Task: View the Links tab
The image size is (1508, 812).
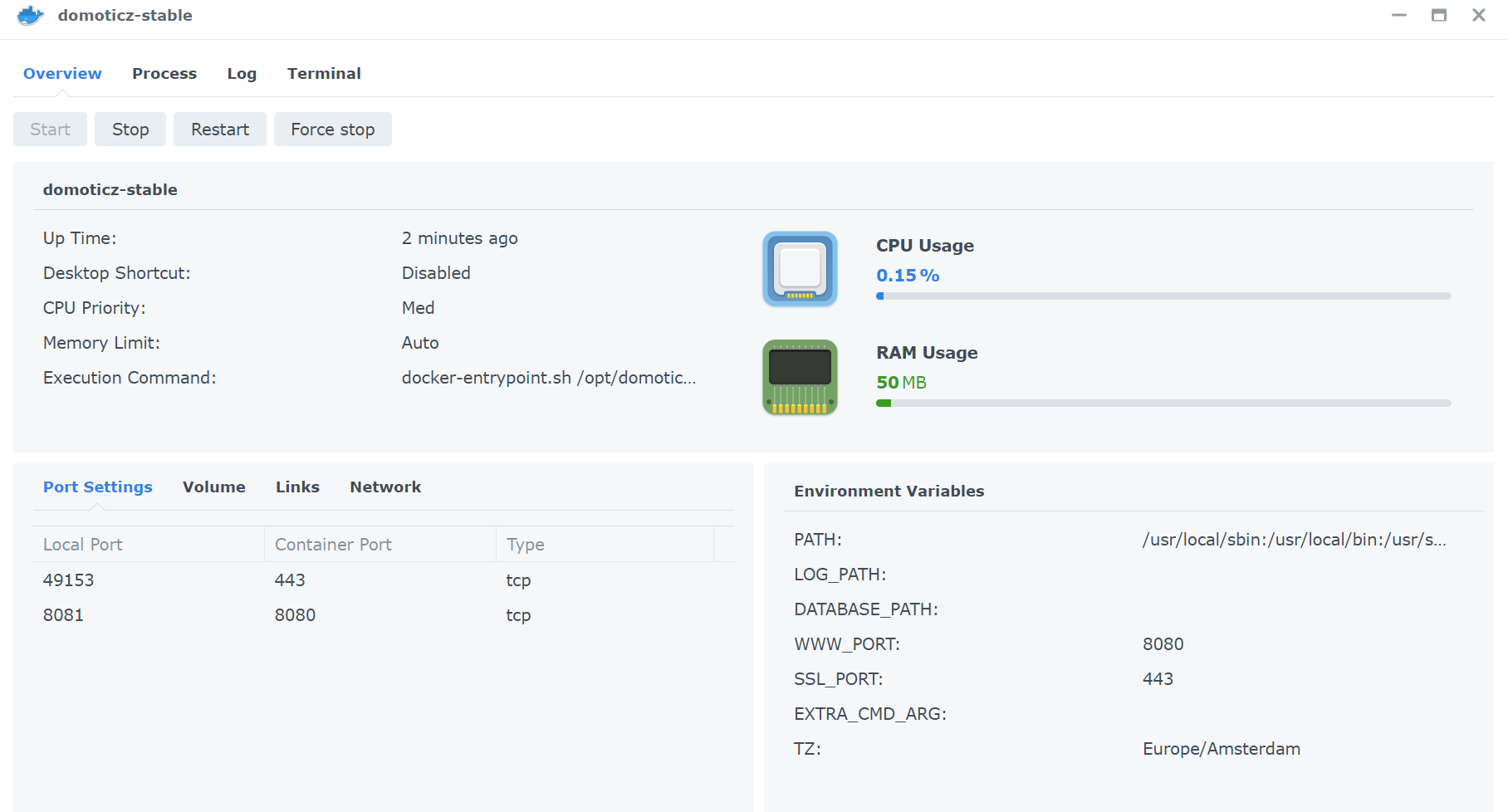Action: tap(297, 487)
